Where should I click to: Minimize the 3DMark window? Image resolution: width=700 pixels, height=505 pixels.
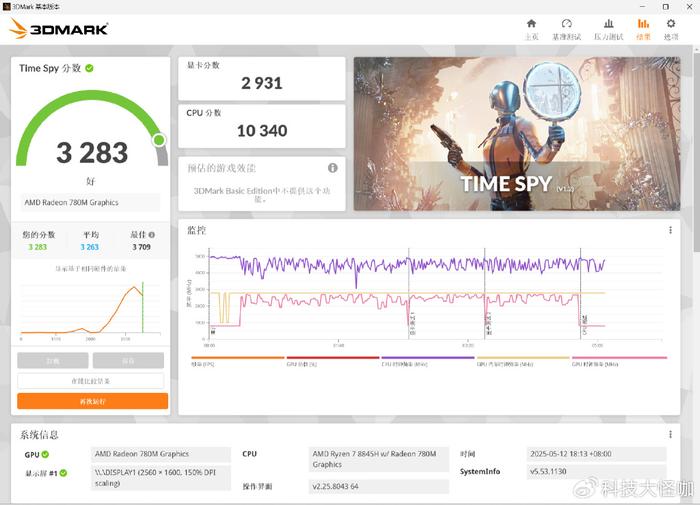coord(643,7)
